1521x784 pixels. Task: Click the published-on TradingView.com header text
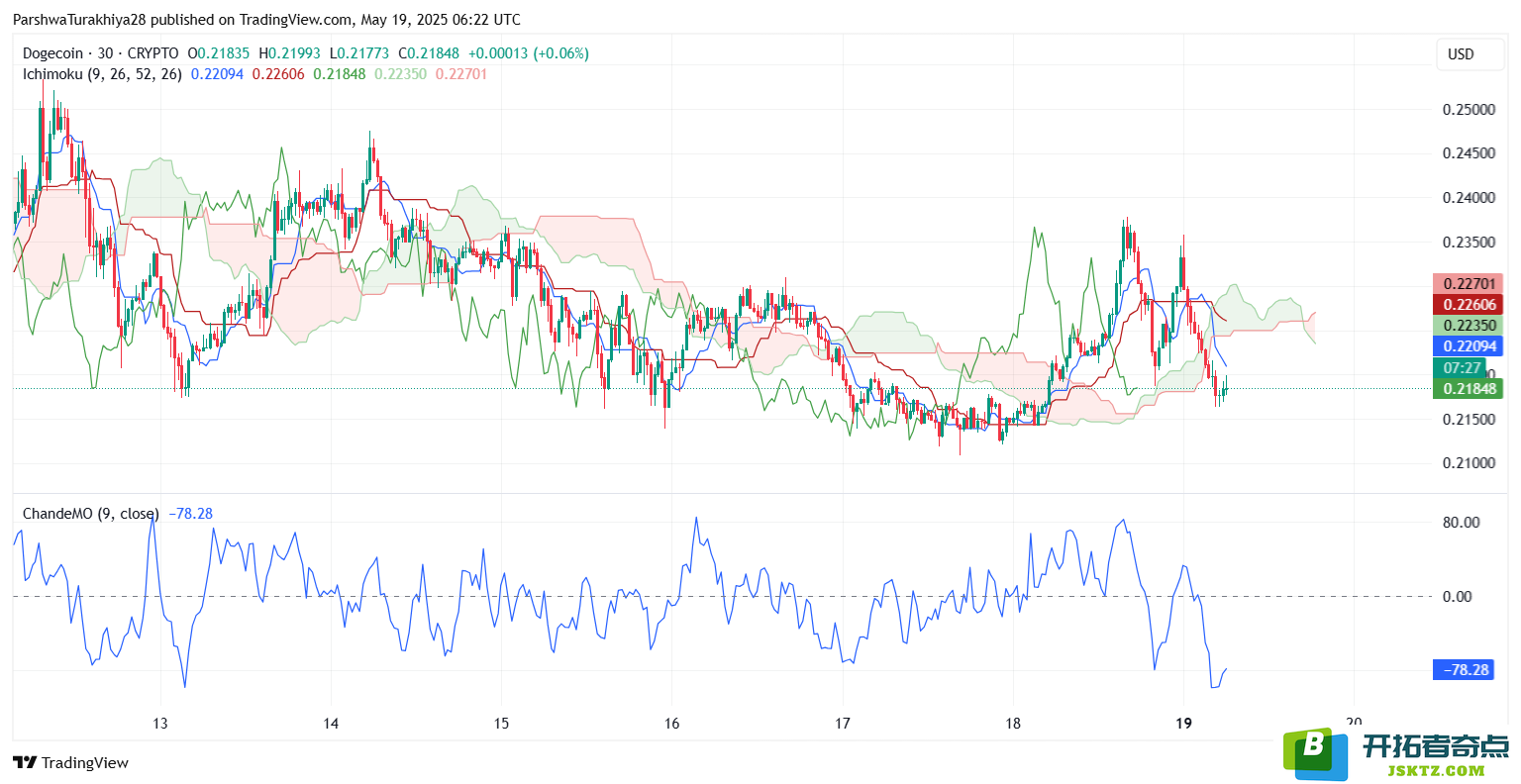[x=267, y=20]
